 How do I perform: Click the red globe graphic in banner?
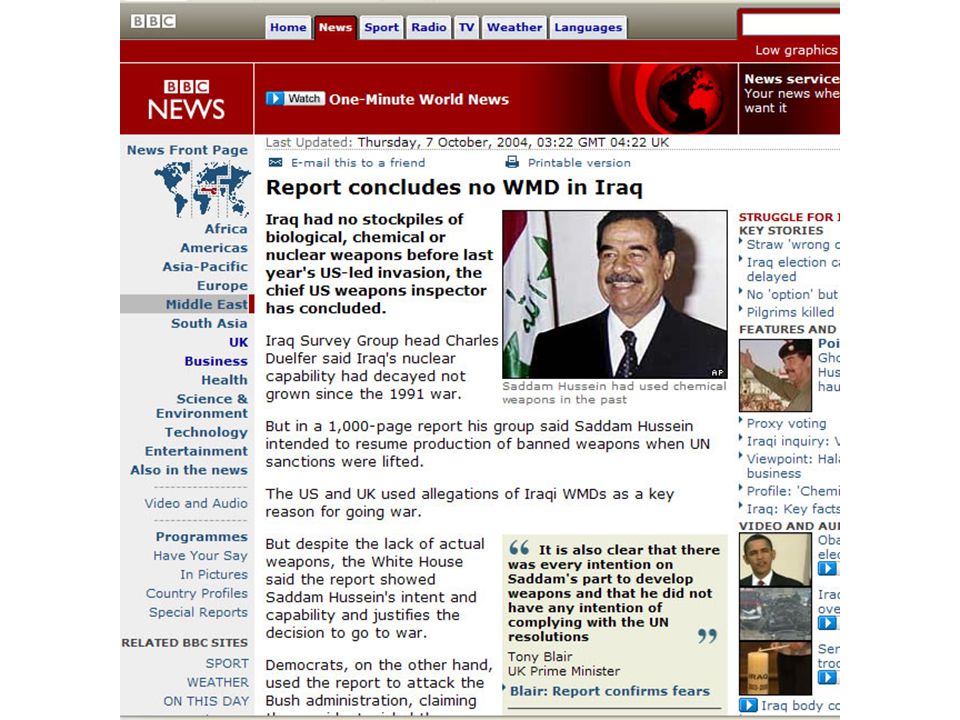[x=689, y=99]
